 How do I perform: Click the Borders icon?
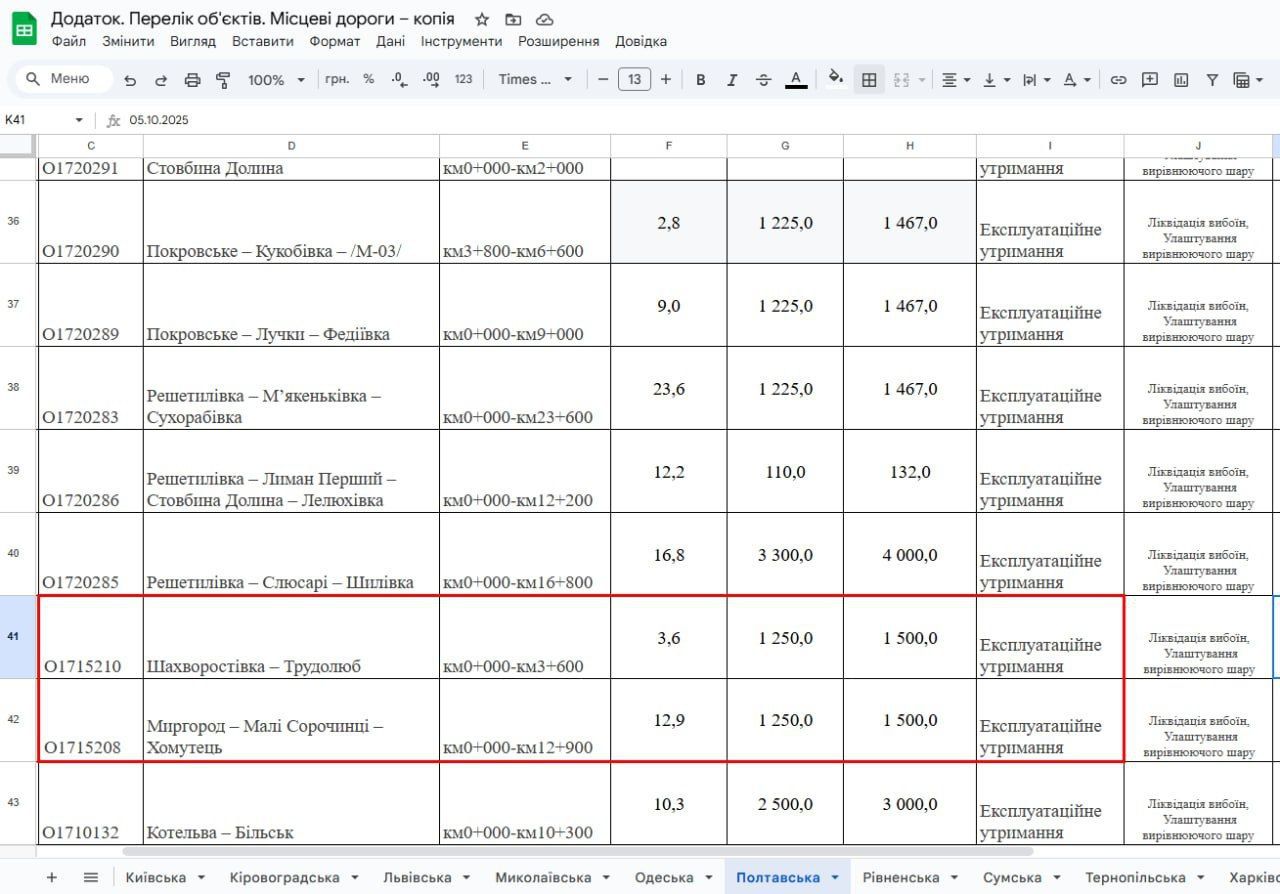point(869,80)
